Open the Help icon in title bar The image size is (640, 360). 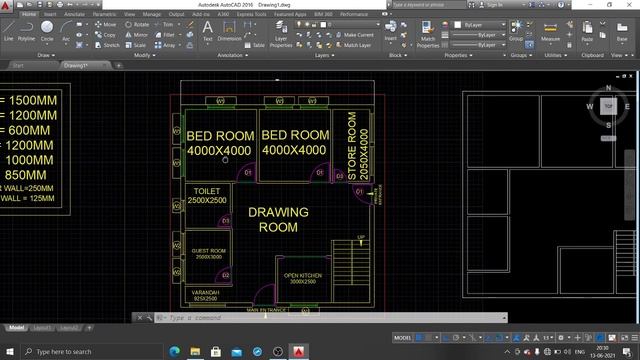tap(561, 4)
